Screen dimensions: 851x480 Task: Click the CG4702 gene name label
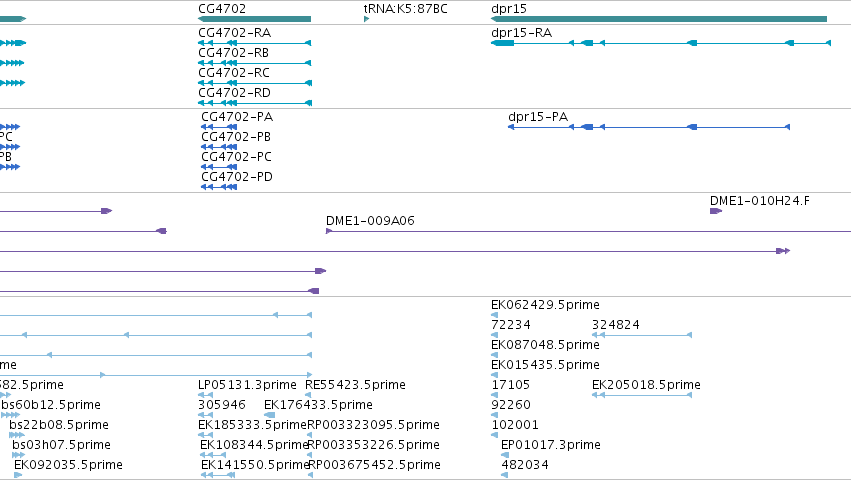pos(222,9)
